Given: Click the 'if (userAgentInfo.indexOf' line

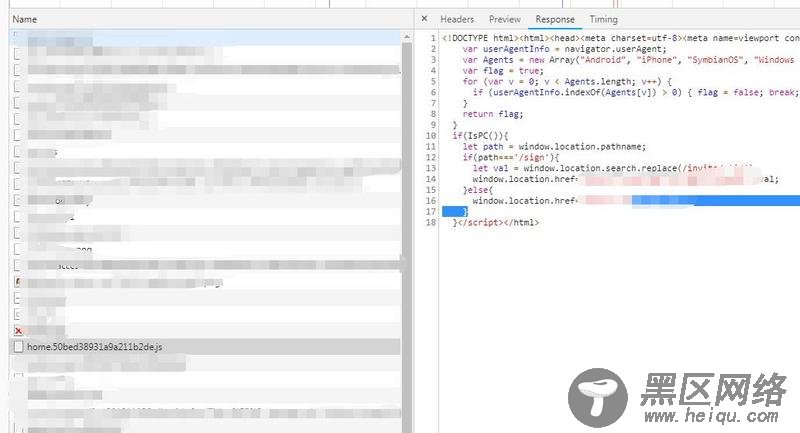Looking at the screenshot, I should tap(635, 92).
